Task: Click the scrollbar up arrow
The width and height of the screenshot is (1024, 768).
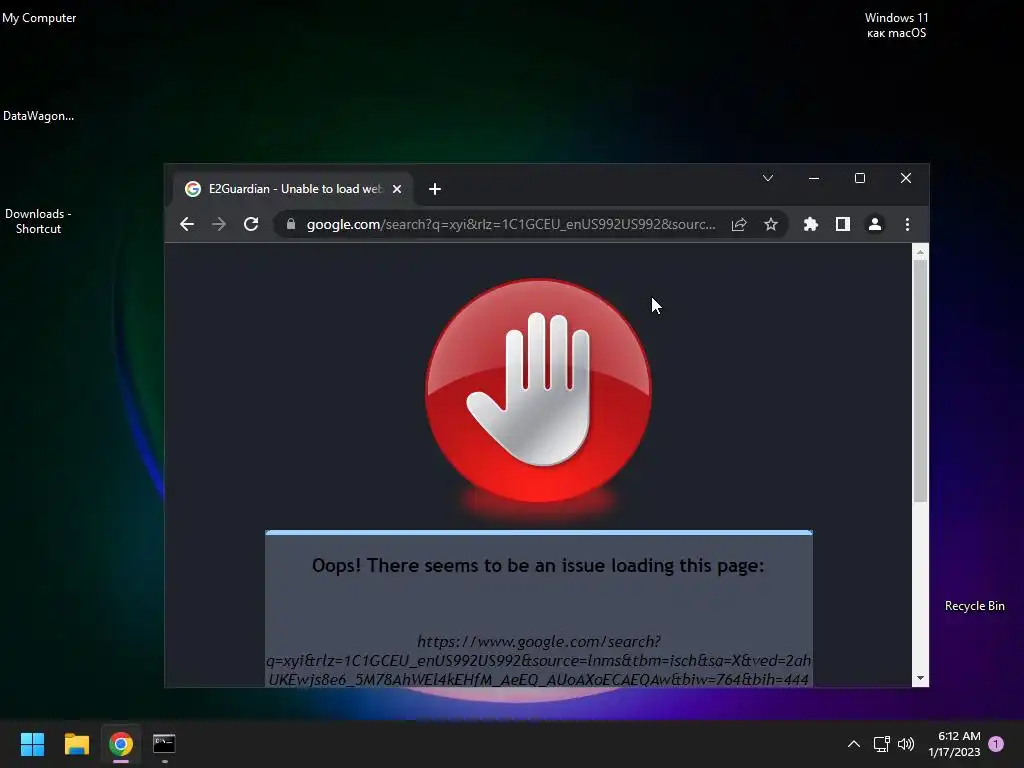Action: [920, 251]
